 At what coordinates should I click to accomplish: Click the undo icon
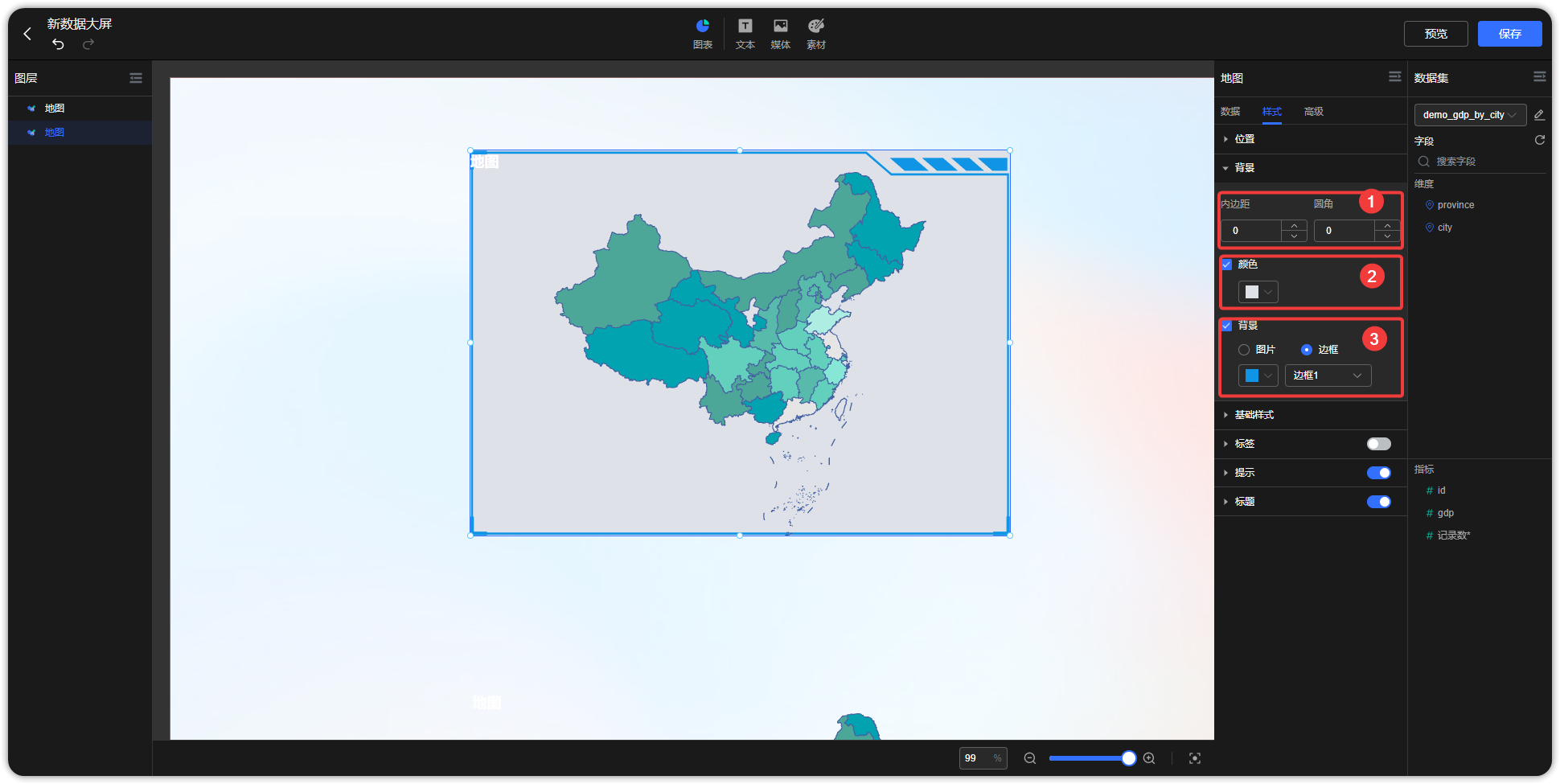point(58,44)
